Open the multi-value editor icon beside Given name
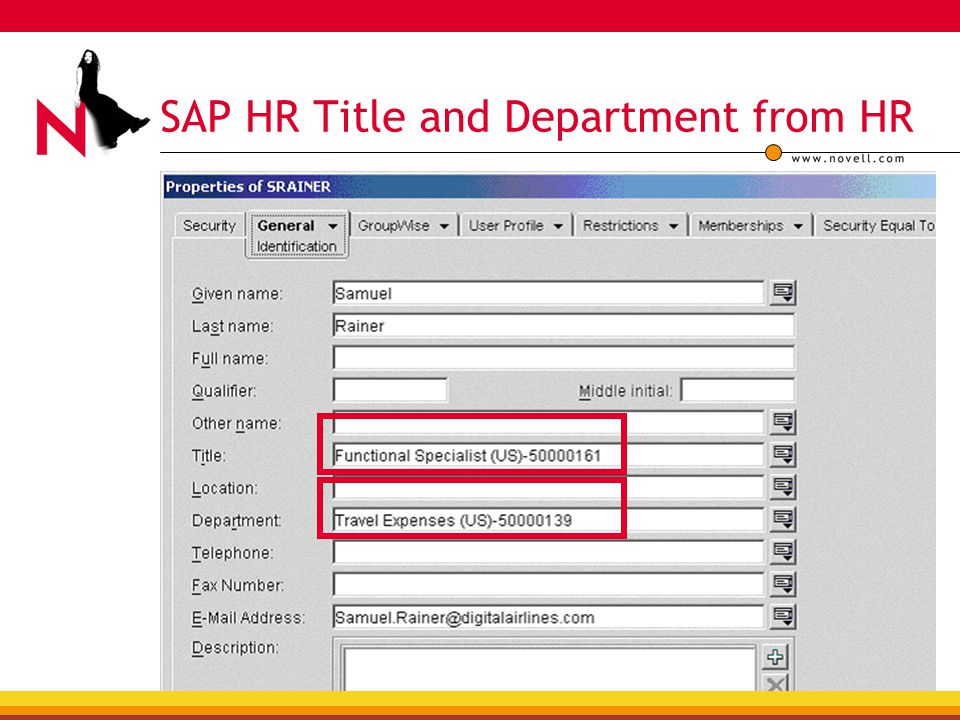Viewport: 960px width, 720px height. point(783,293)
